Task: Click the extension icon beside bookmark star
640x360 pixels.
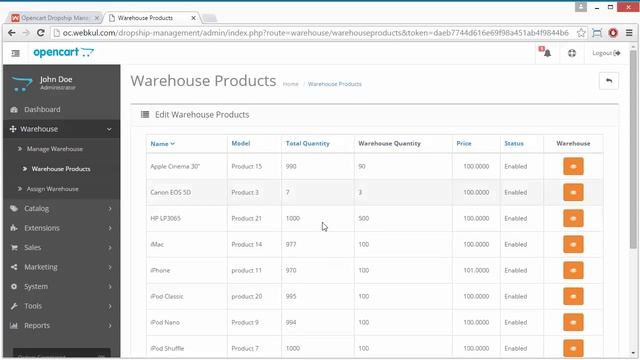Action: pyautogui.click(x=597, y=33)
